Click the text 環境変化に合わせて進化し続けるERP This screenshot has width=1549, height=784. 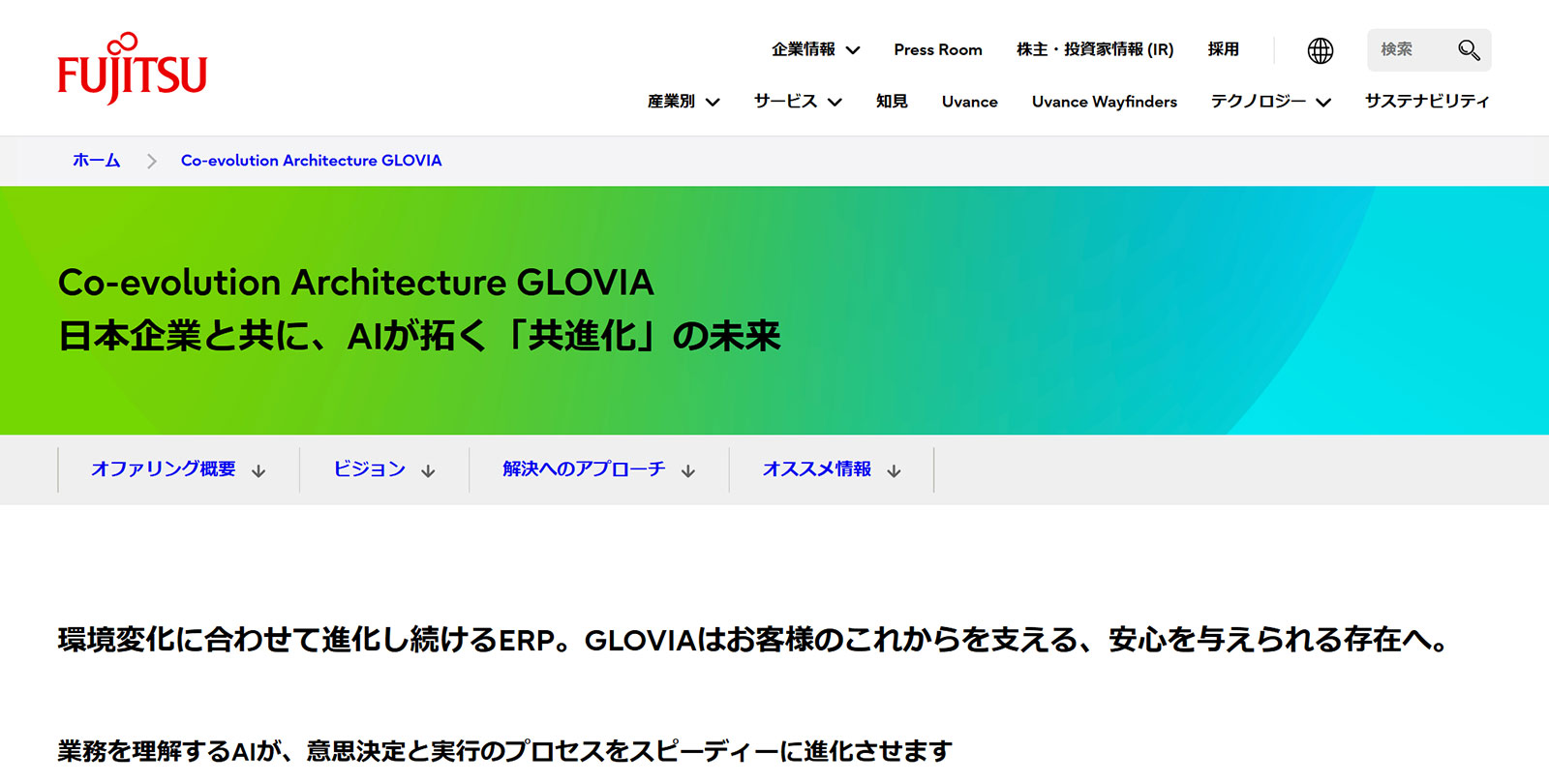(x=307, y=640)
